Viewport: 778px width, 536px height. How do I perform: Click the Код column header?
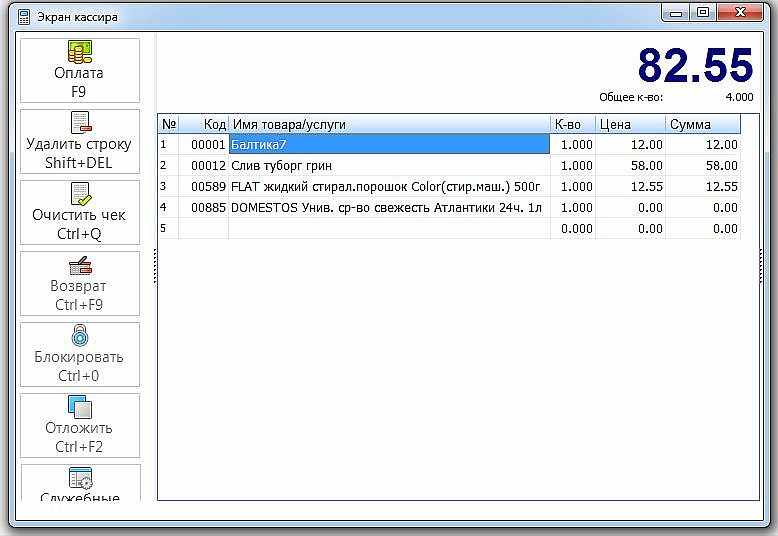point(203,124)
